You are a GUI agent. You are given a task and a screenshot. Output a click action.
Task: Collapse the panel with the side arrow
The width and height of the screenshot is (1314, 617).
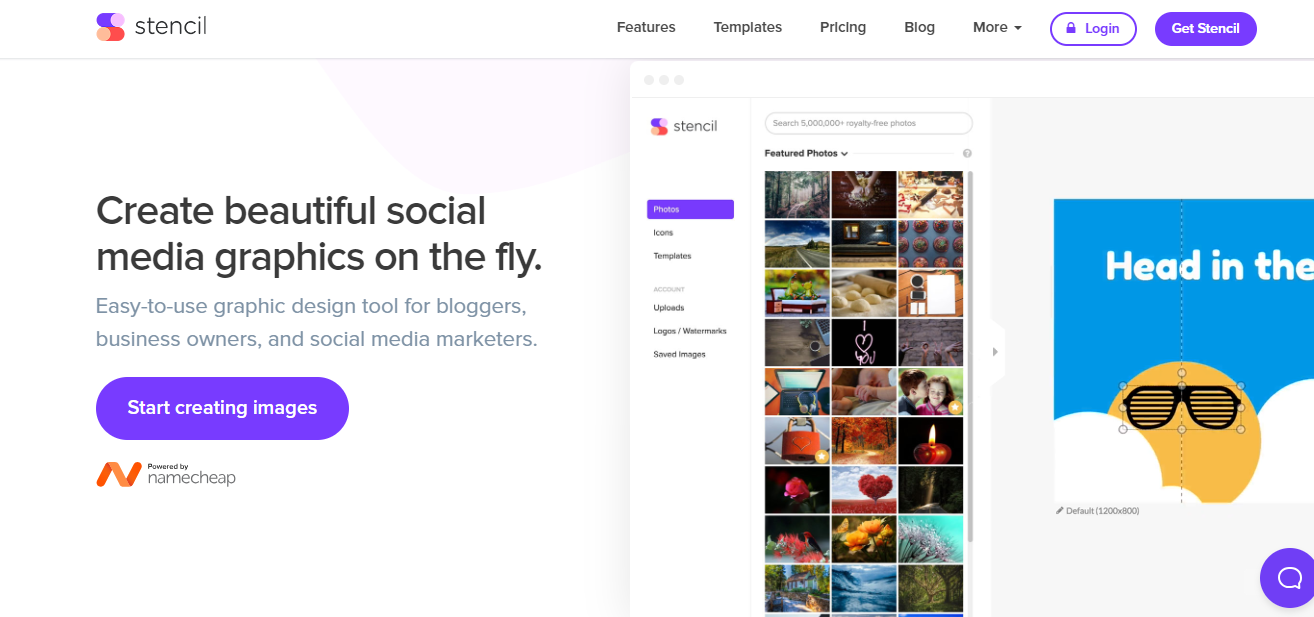(x=995, y=352)
